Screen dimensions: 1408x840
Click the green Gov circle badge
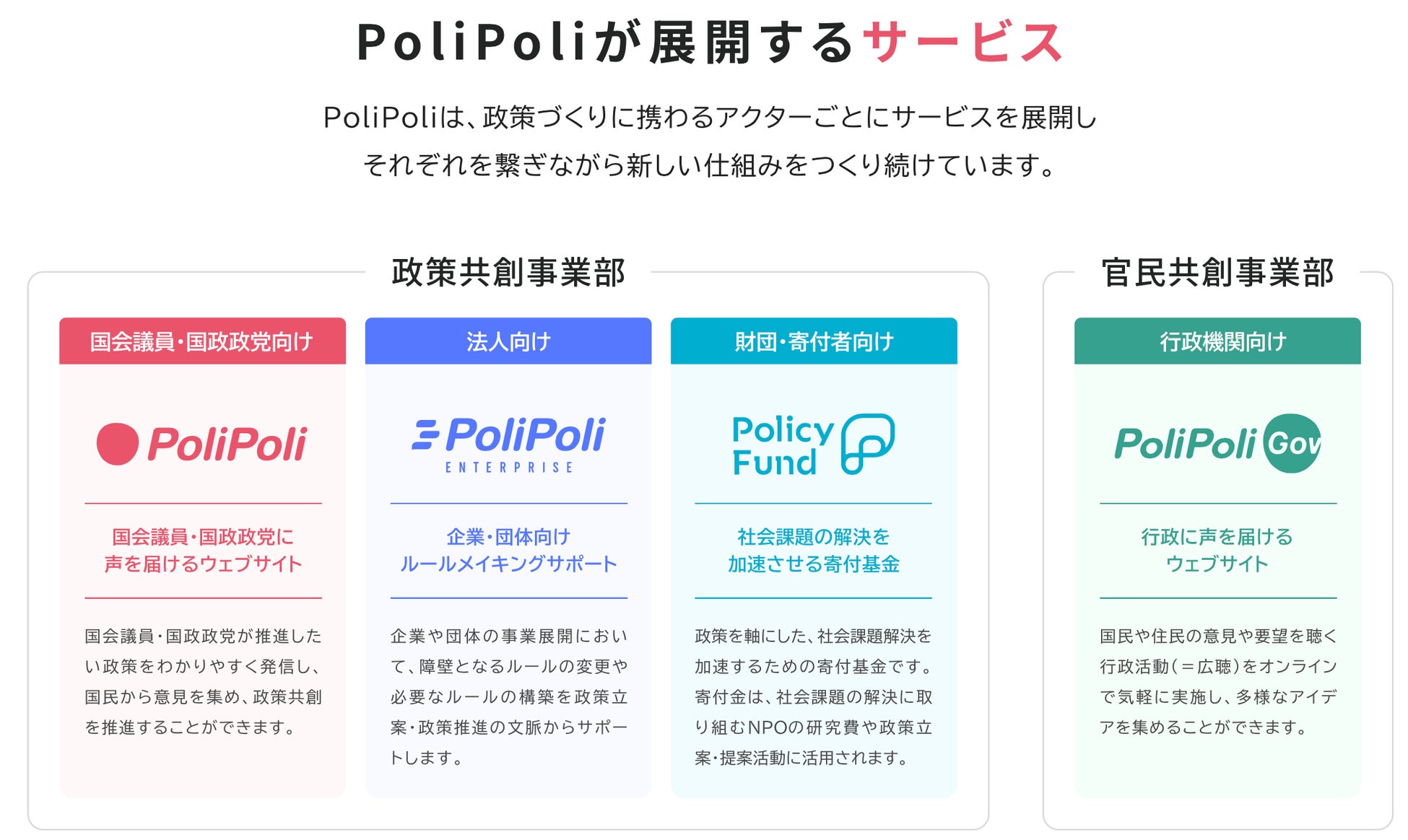click(1293, 444)
